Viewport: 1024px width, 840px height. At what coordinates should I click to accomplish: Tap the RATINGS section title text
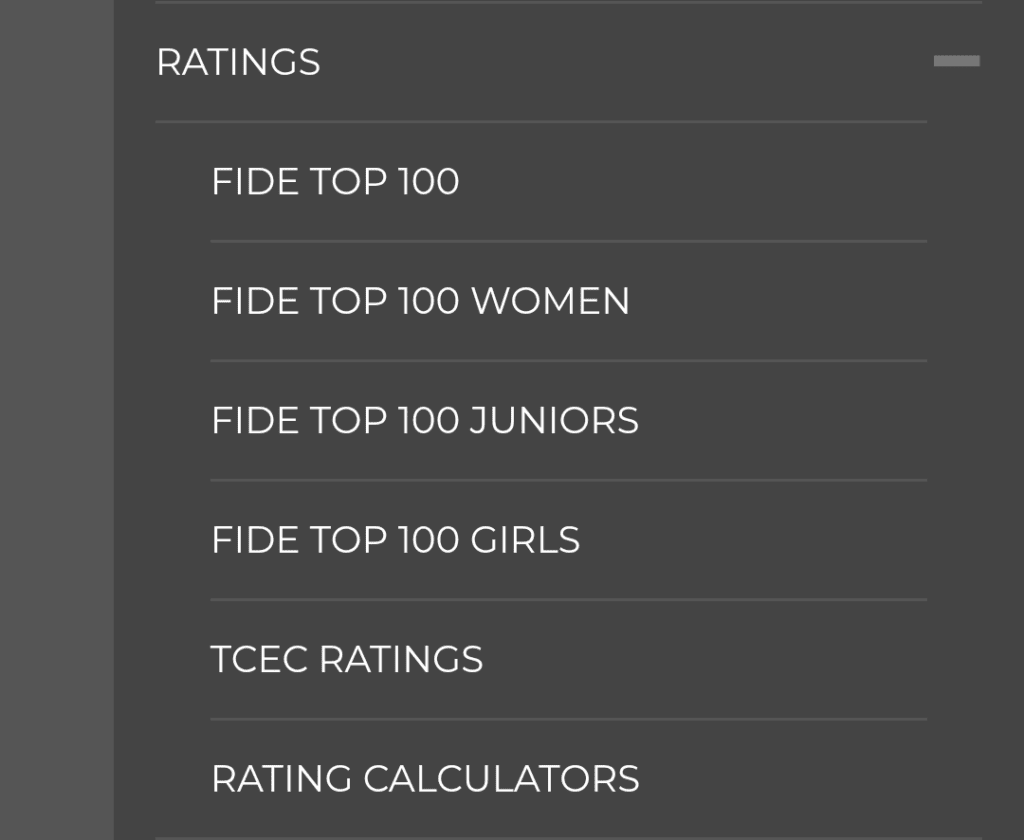pos(238,62)
